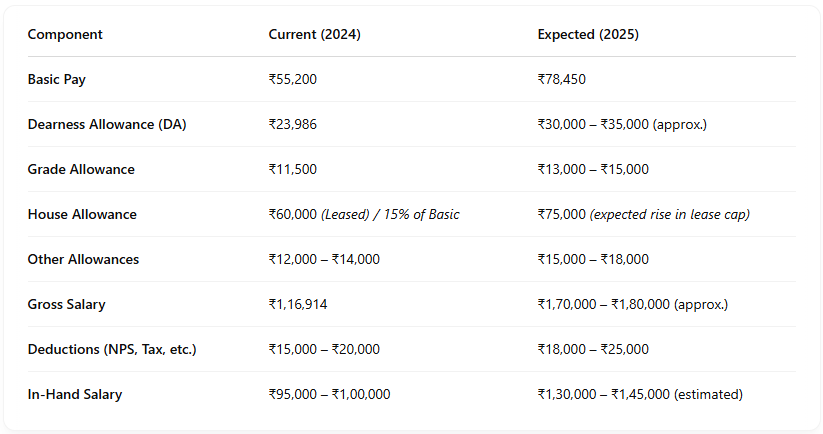Select the Basic Pay row label

(57, 80)
